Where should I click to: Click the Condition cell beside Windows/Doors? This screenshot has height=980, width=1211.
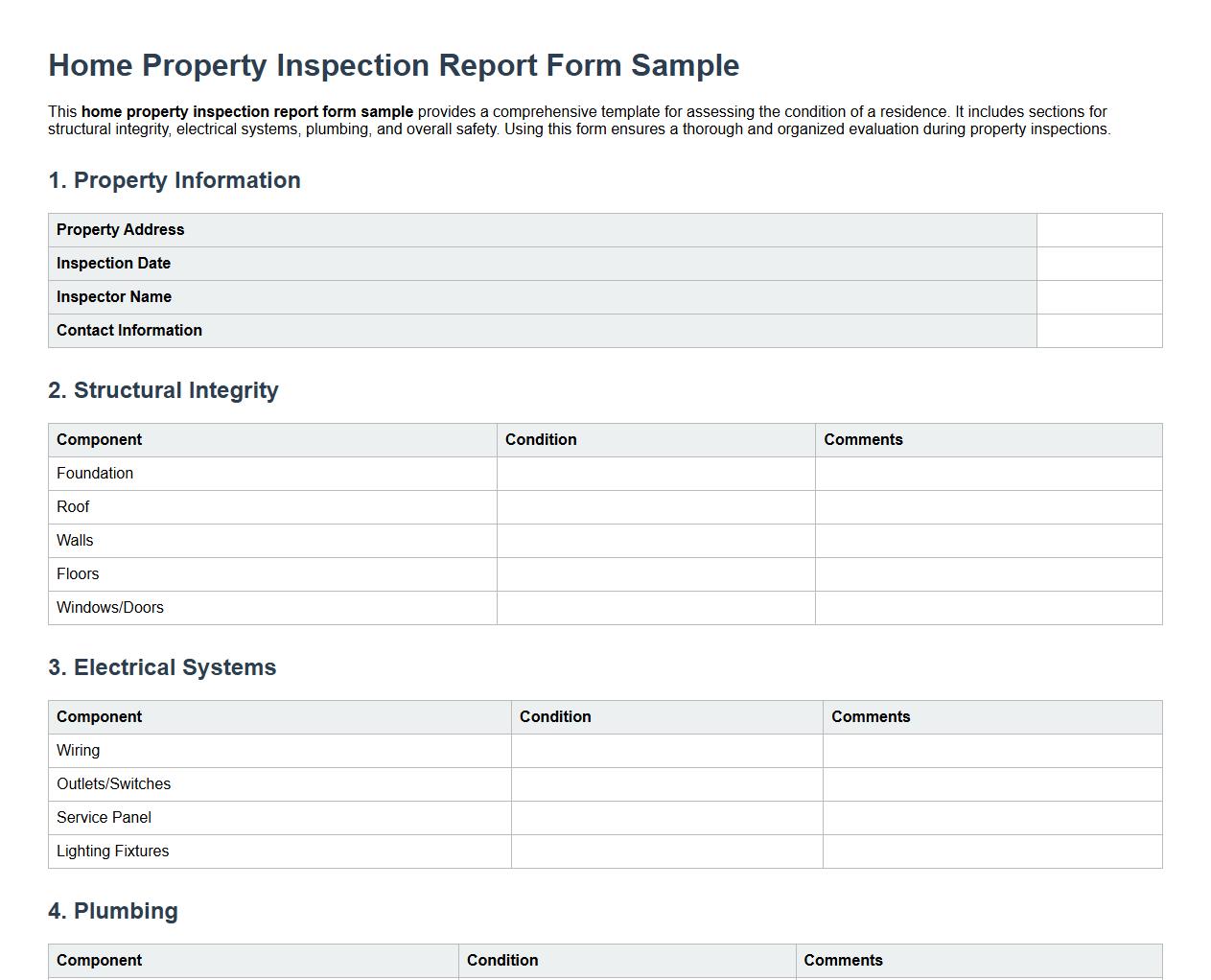tap(655, 607)
